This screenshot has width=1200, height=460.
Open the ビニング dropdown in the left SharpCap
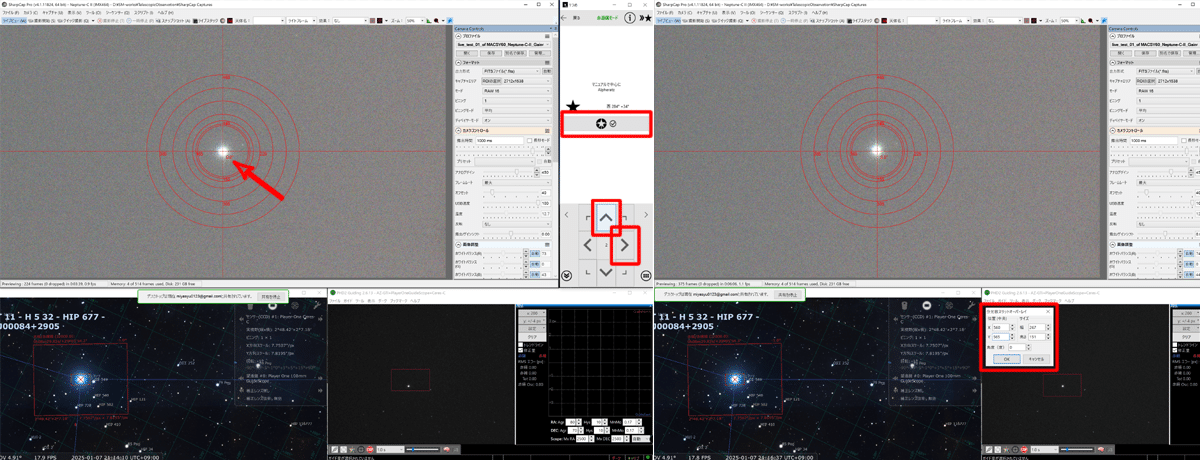(x=516, y=100)
